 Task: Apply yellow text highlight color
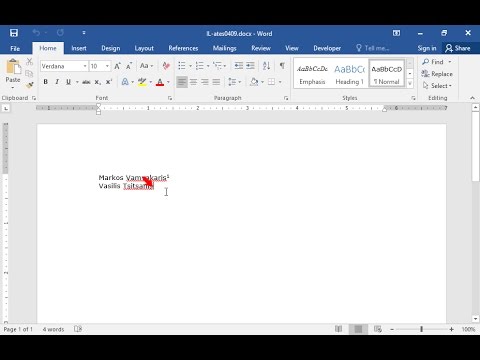click(142, 82)
